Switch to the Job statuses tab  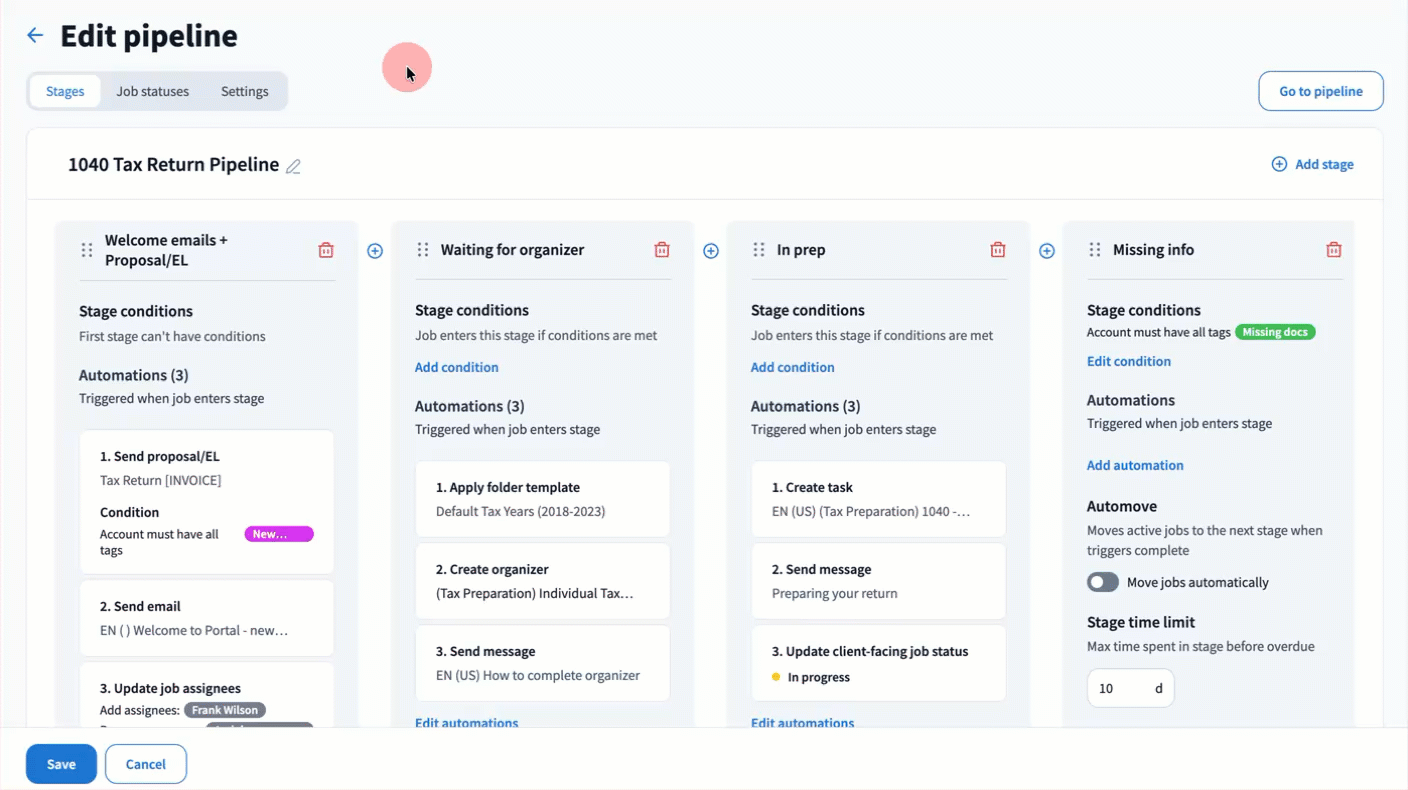pyautogui.click(x=152, y=91)
